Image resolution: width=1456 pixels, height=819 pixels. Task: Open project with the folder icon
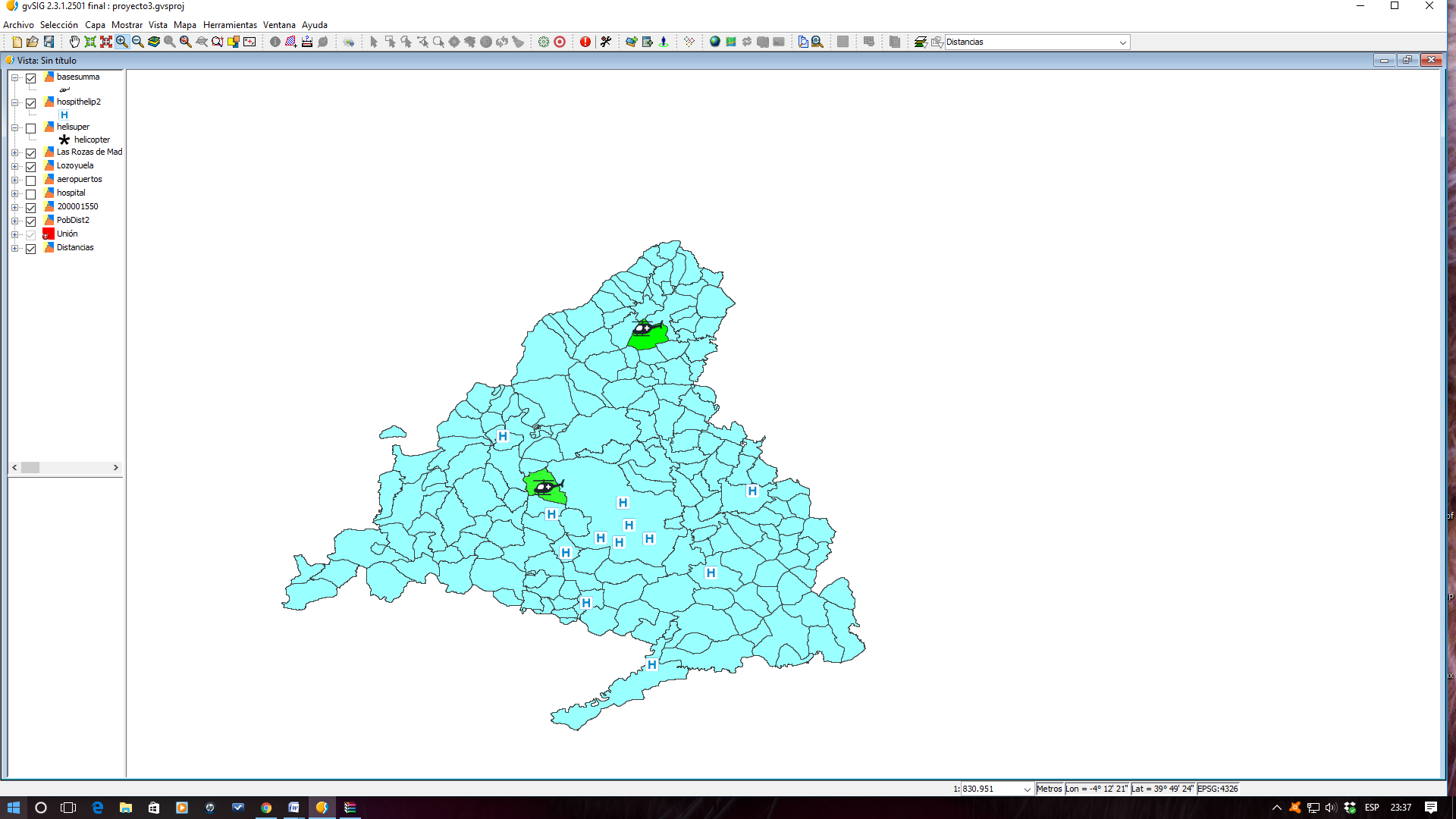pos(33,42)
